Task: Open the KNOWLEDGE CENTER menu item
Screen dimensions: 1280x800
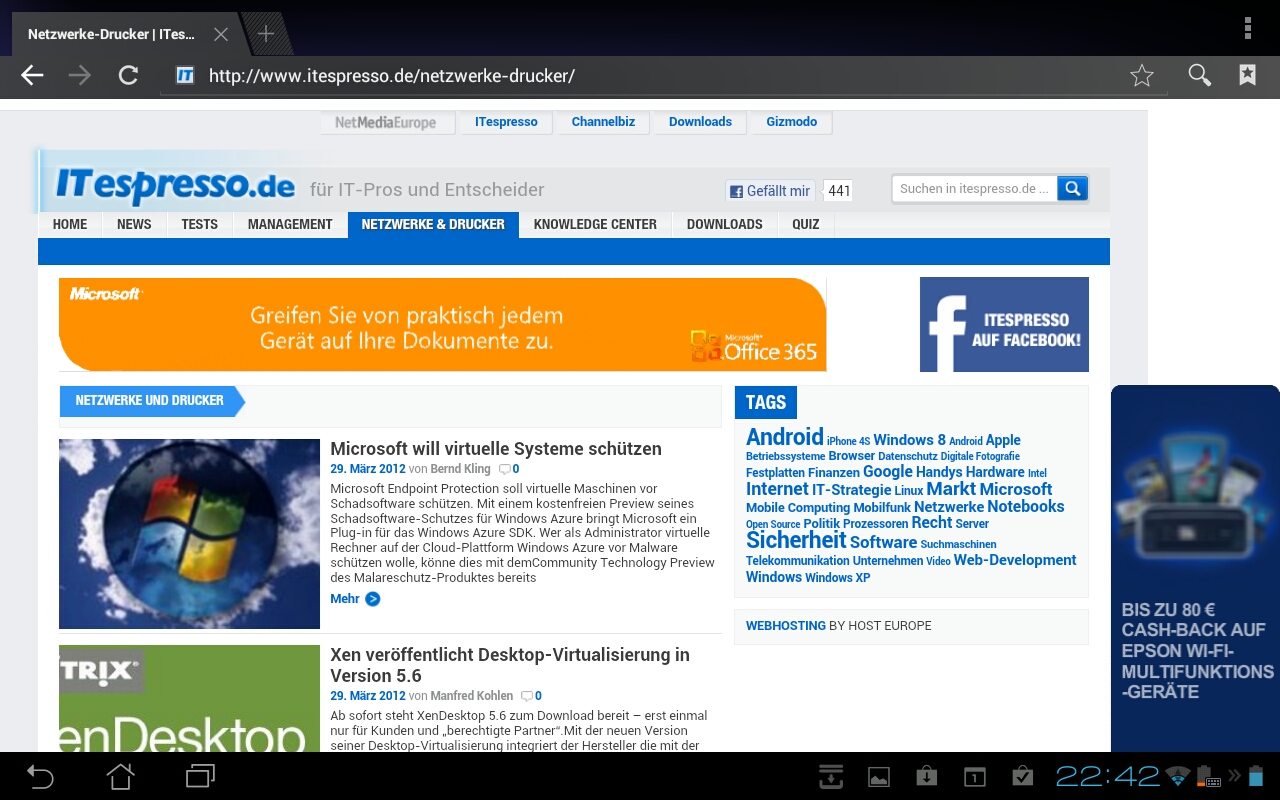Action: pos(595,224)
